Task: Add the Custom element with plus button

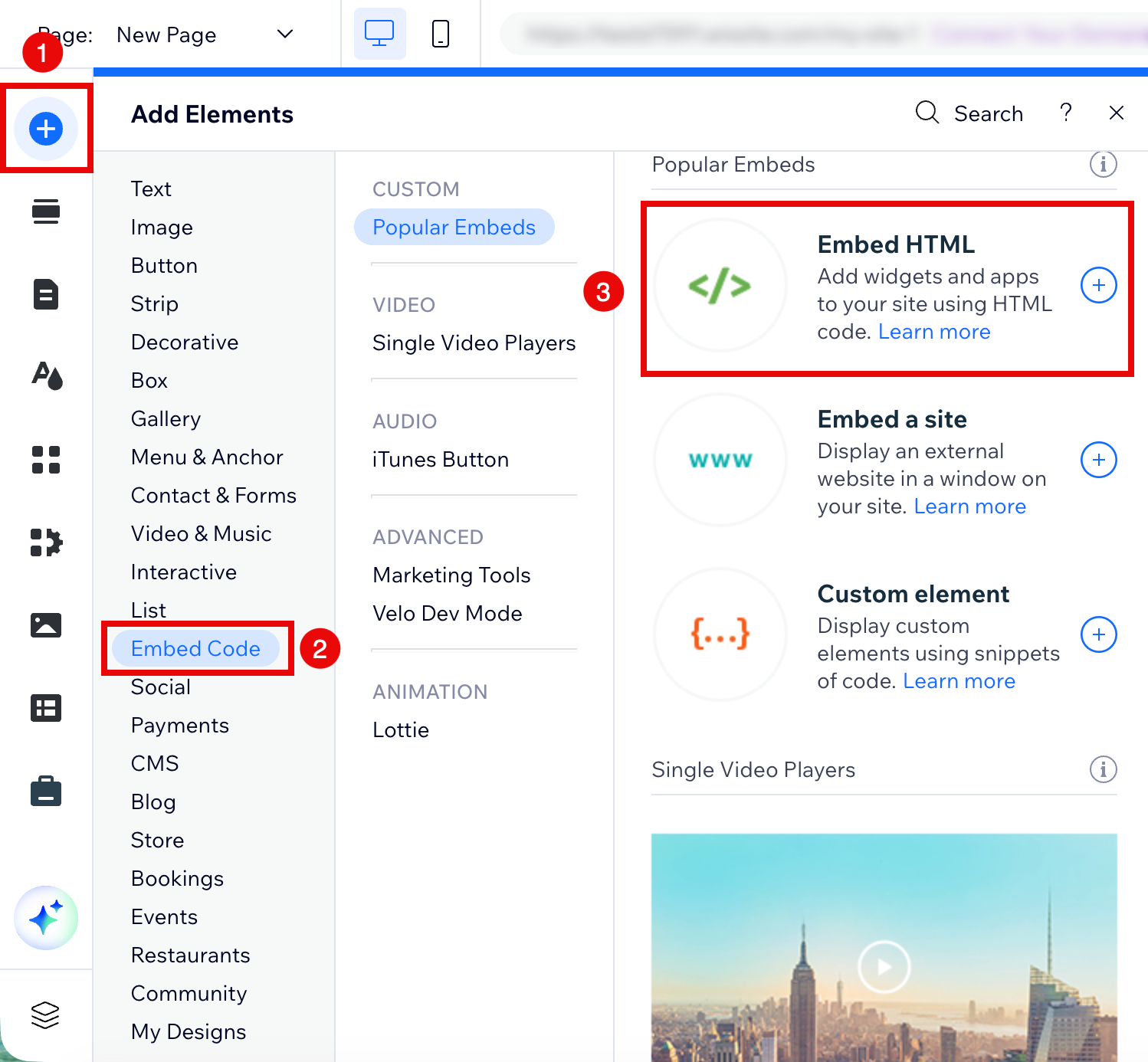Action: click(1098, 634)
